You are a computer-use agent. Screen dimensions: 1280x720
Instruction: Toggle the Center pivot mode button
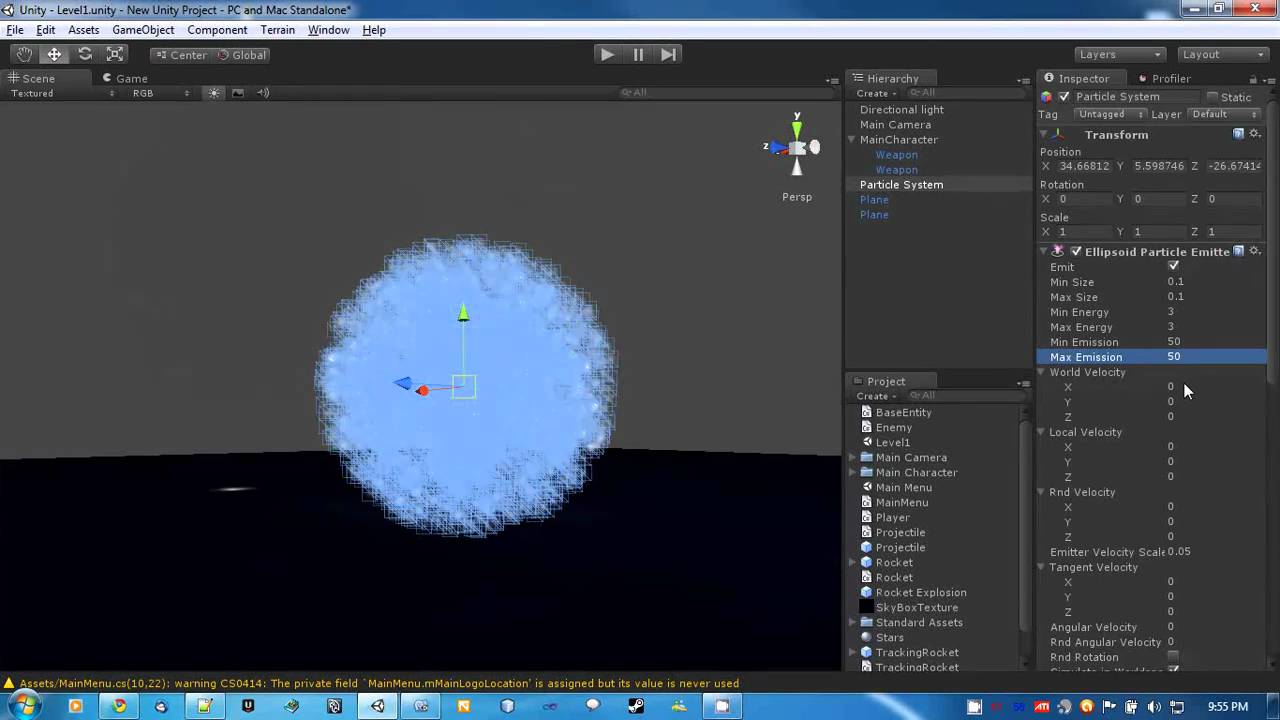(x=180, y=55)
